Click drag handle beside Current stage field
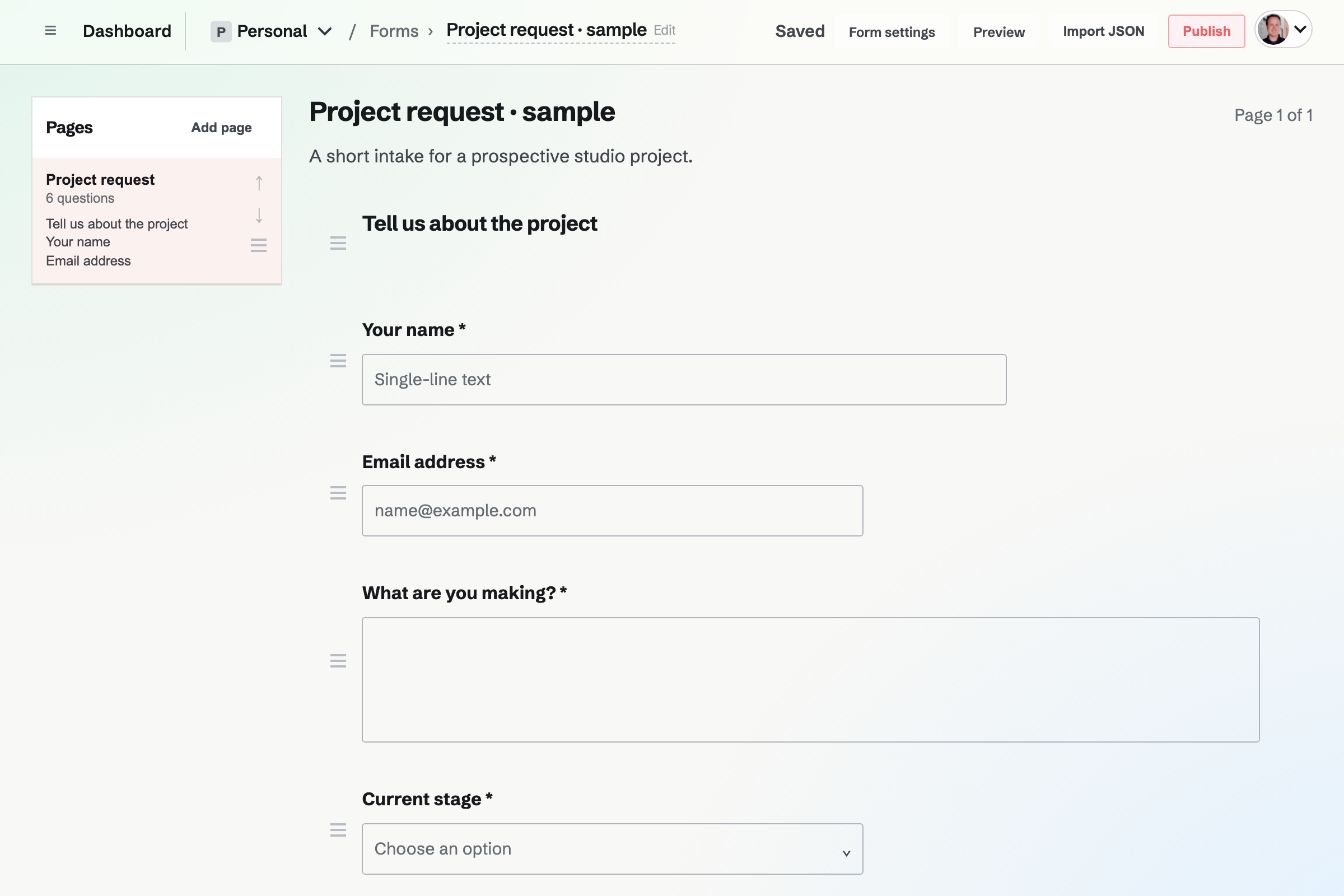Image resolution: width=1344 pixels, height=896 pixels. pyautogui.click(x=338, y=830)
